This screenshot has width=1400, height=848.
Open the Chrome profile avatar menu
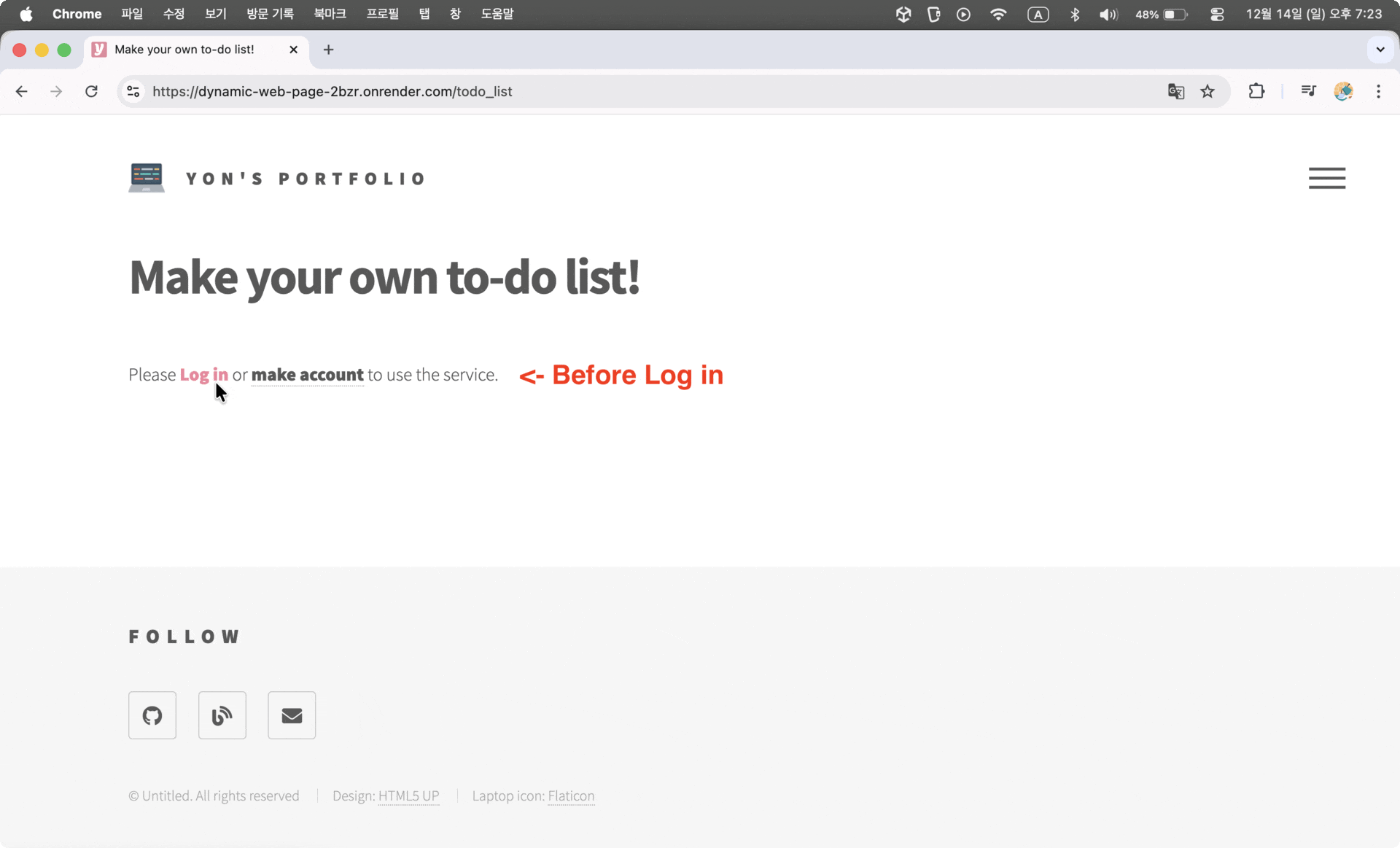point(1343,91)
